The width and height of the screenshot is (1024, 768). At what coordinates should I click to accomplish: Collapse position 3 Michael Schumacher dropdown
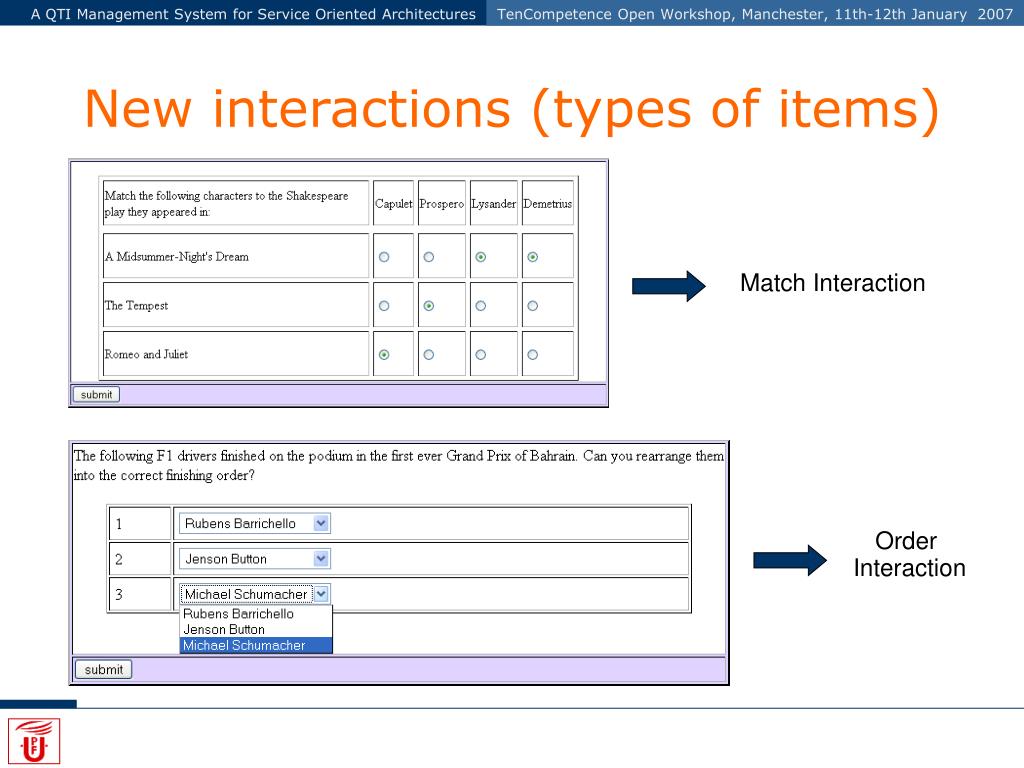click(255, 594)
